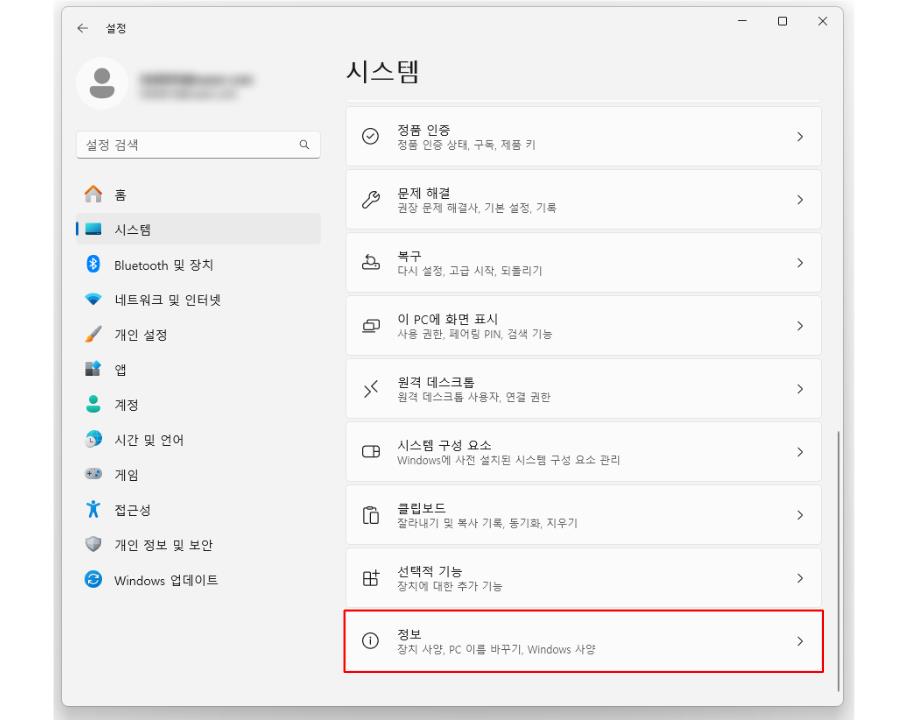Open the 정품 인증 title text
907x720 pixels.
point(423,130)
